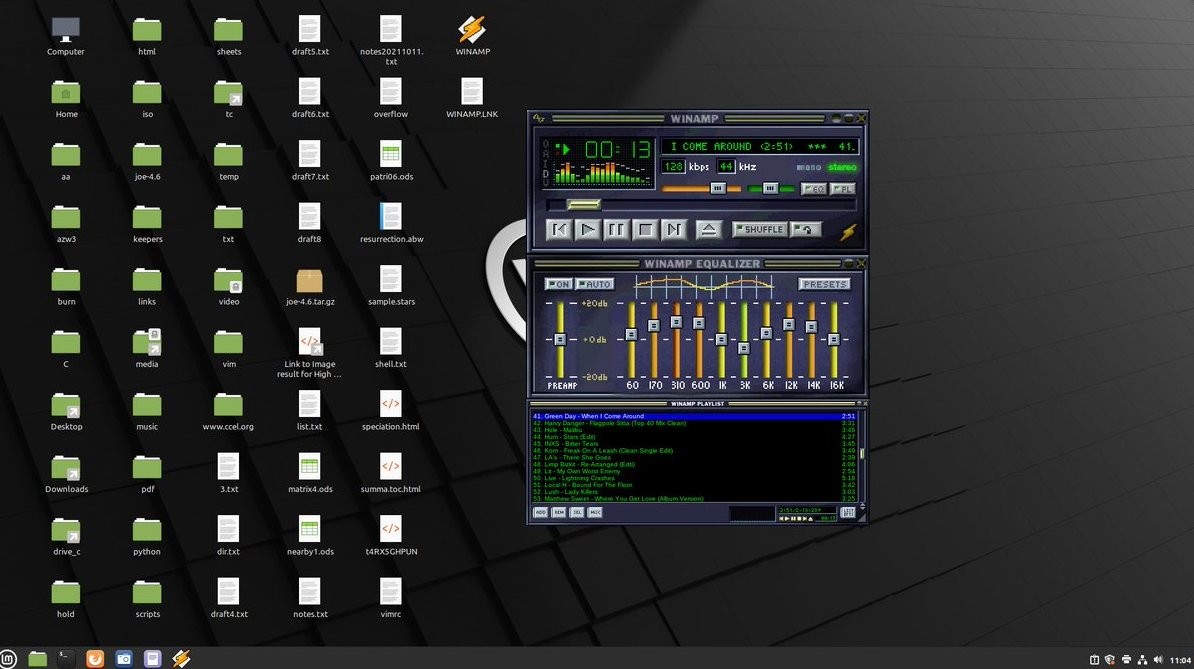Viewport: 1194px width, 669px height.
Task: Click the lightning bolt icon in Winamp
Action: pos(848,232)
